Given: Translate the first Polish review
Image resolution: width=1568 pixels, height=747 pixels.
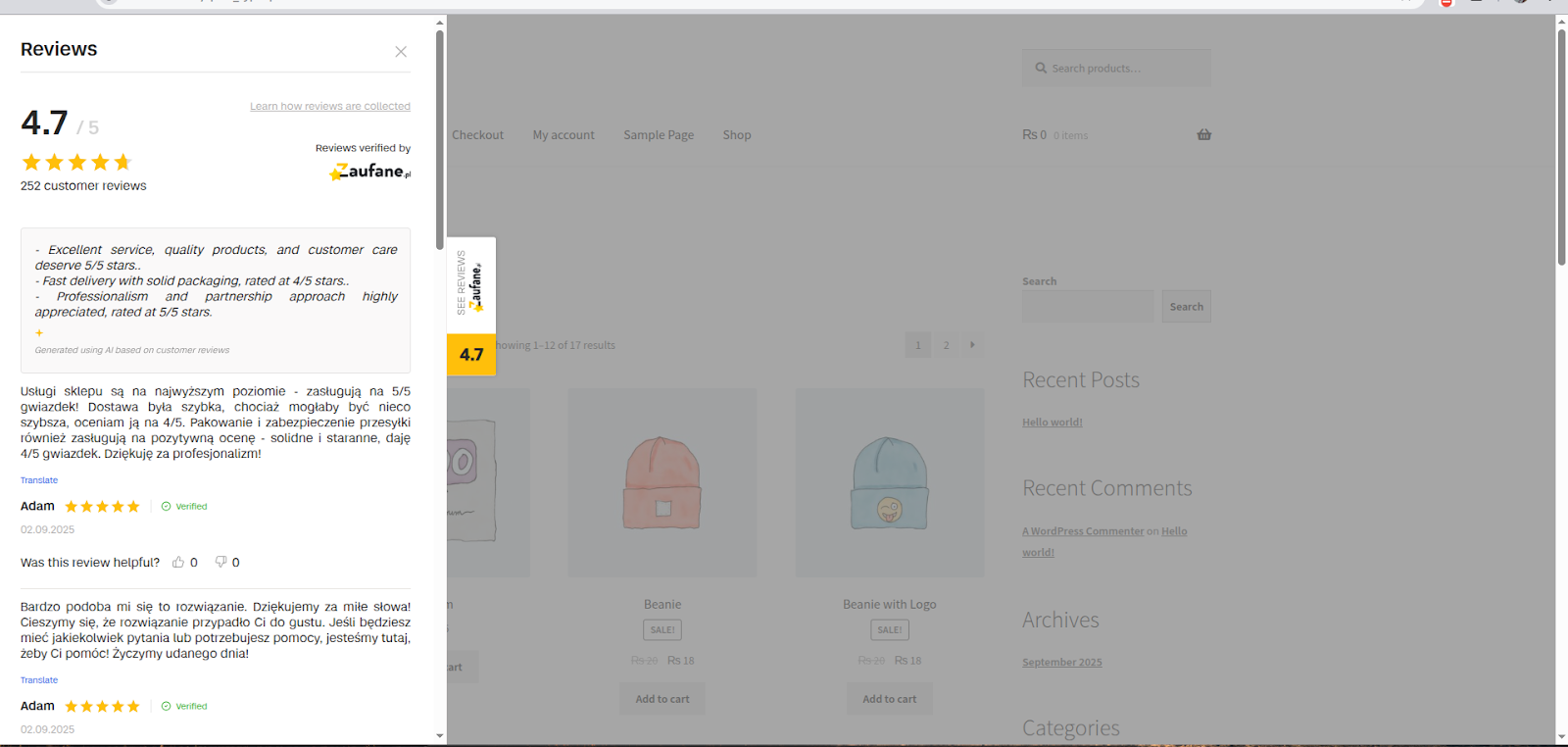Looking at the screenshot, I should [39, 480].
